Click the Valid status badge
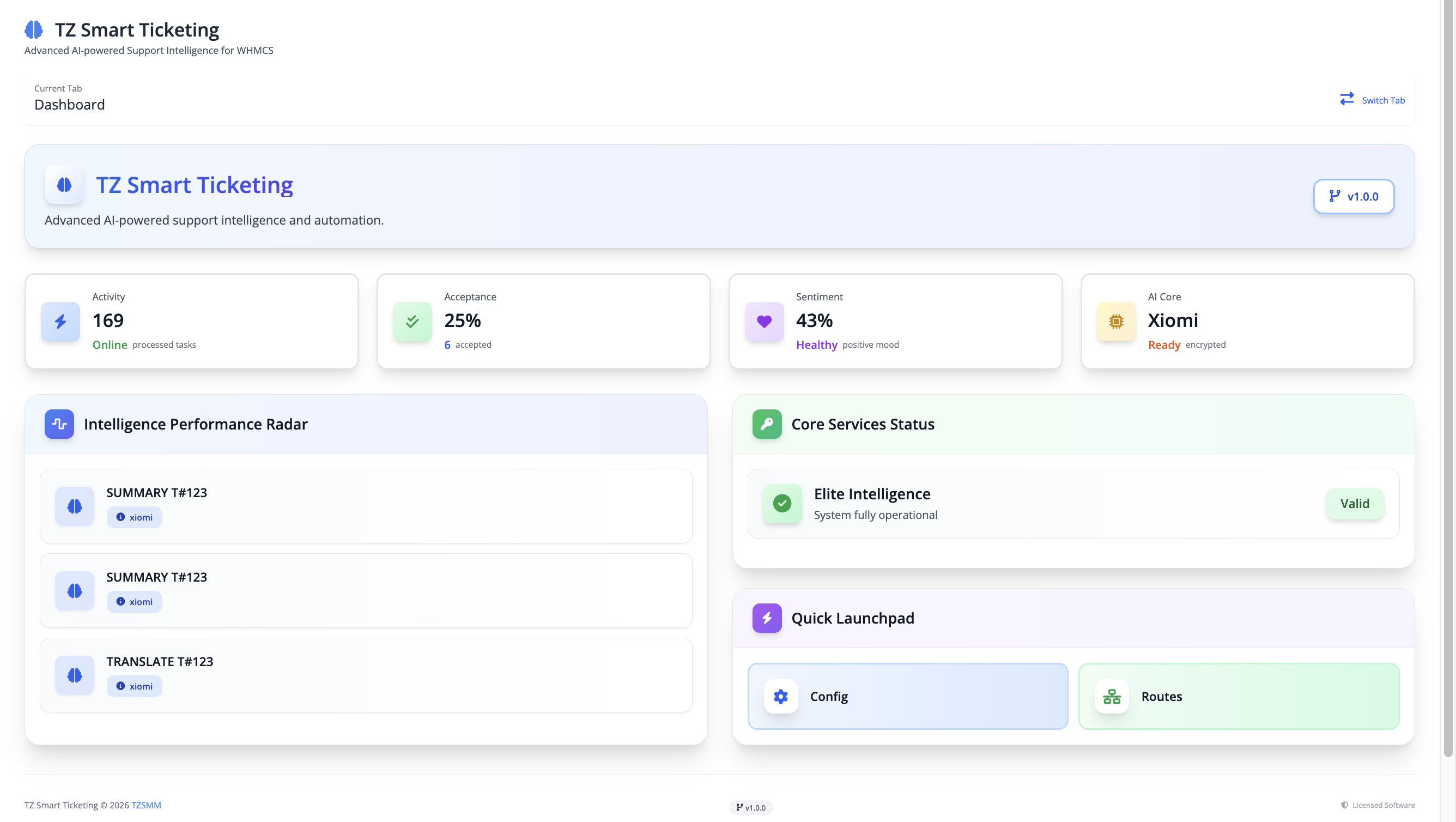The image size is (1456, 822). (x=1355, y=503)
